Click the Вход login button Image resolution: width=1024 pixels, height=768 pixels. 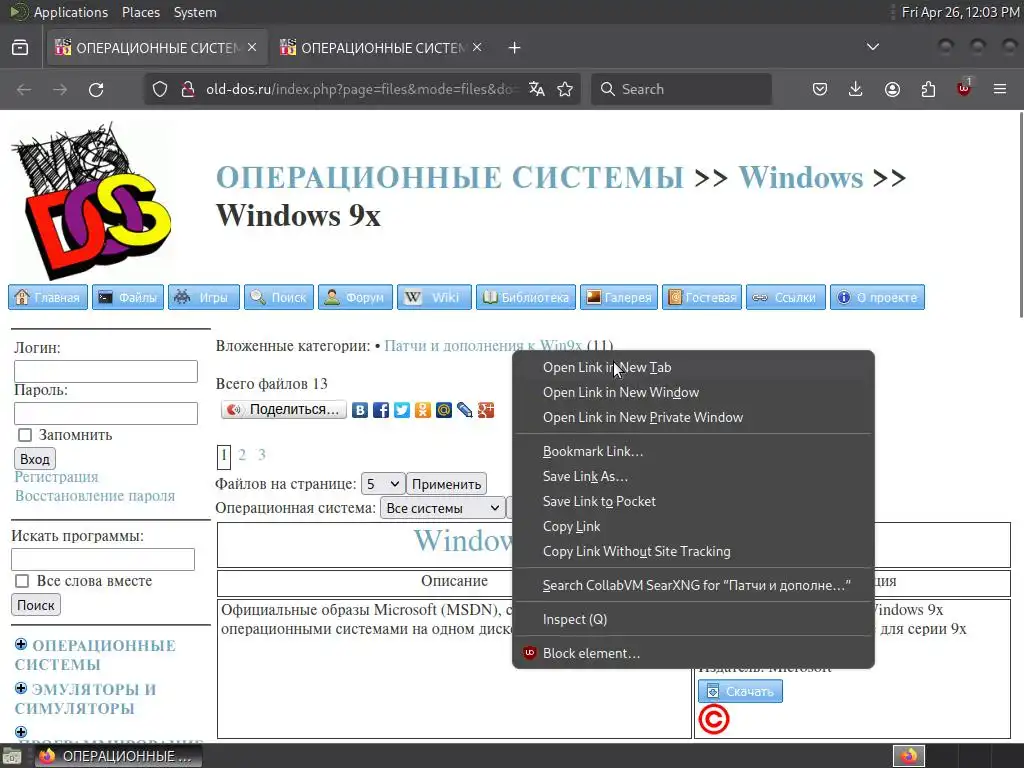pos(35,458)
